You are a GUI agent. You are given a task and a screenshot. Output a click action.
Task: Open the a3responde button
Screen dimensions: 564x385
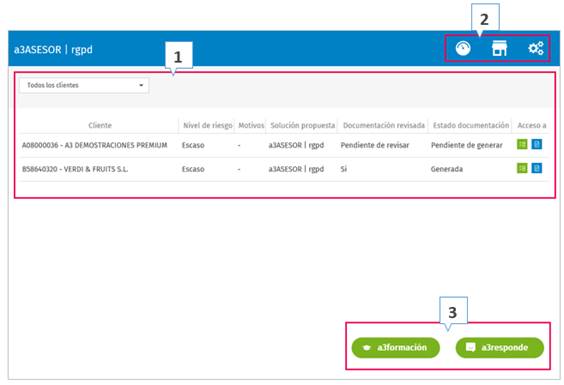(x=500, y=348)
